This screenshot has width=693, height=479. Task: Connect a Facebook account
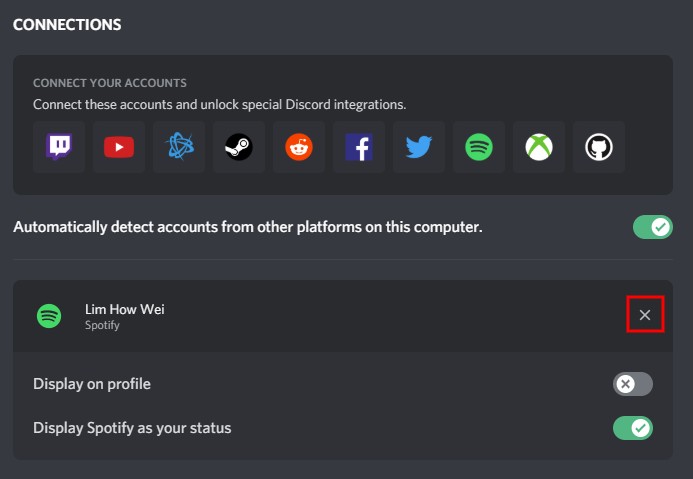click(359, 147)
